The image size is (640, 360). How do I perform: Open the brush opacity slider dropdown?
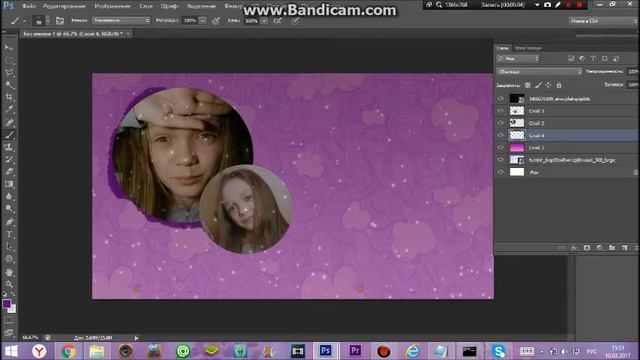202,20
